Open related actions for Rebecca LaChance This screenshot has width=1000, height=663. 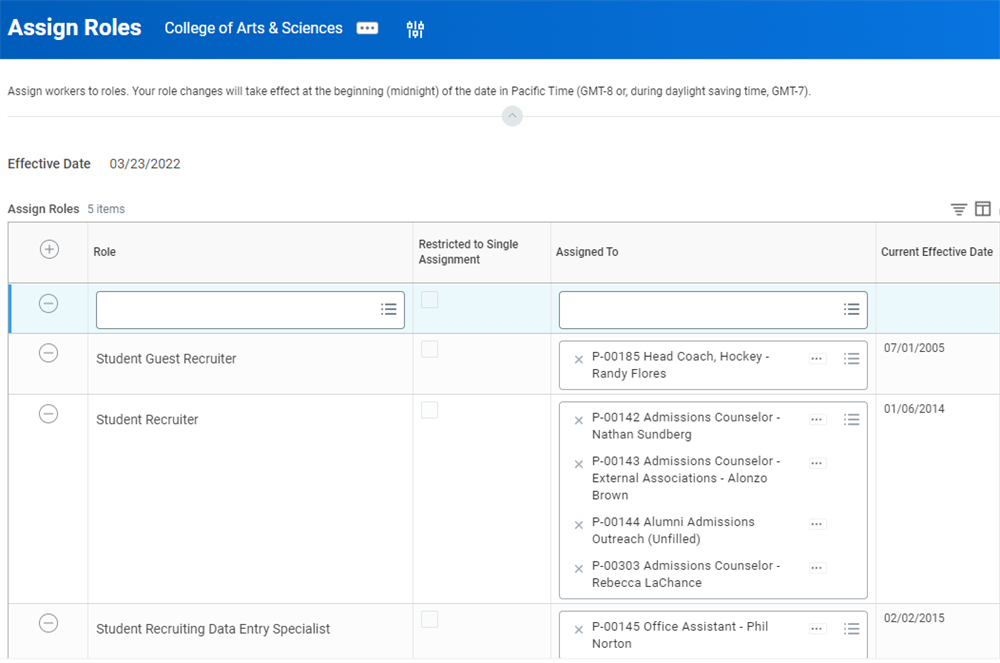click(x=817, y=568)
